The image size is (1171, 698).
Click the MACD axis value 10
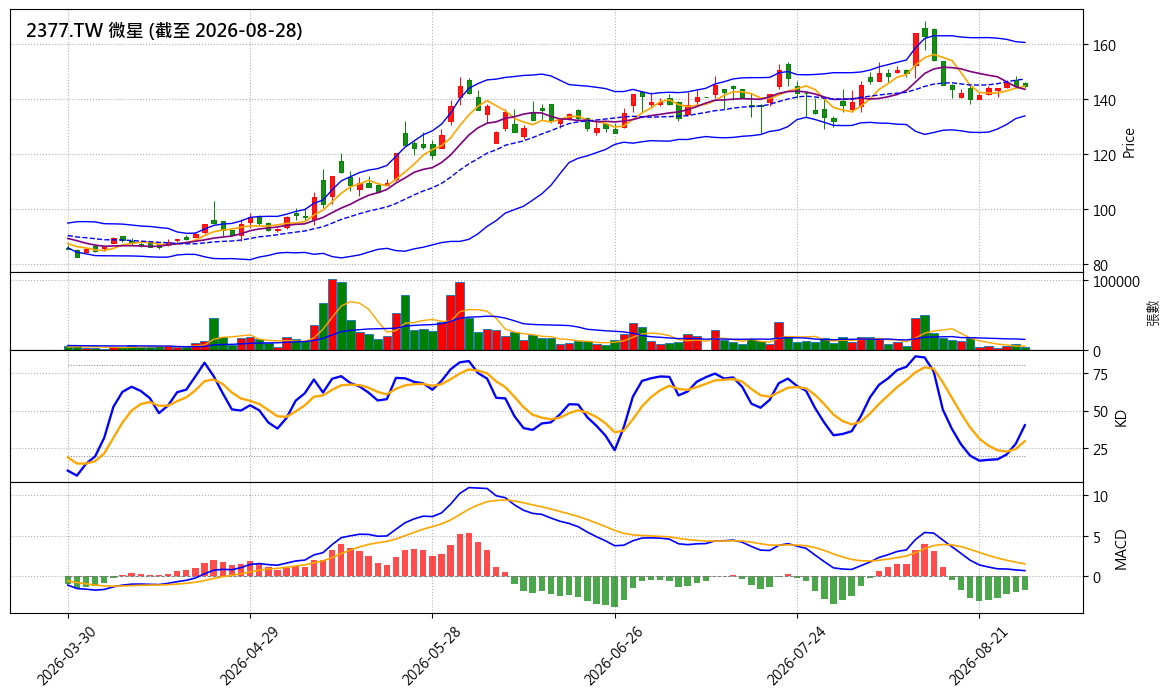(1100, 497)
